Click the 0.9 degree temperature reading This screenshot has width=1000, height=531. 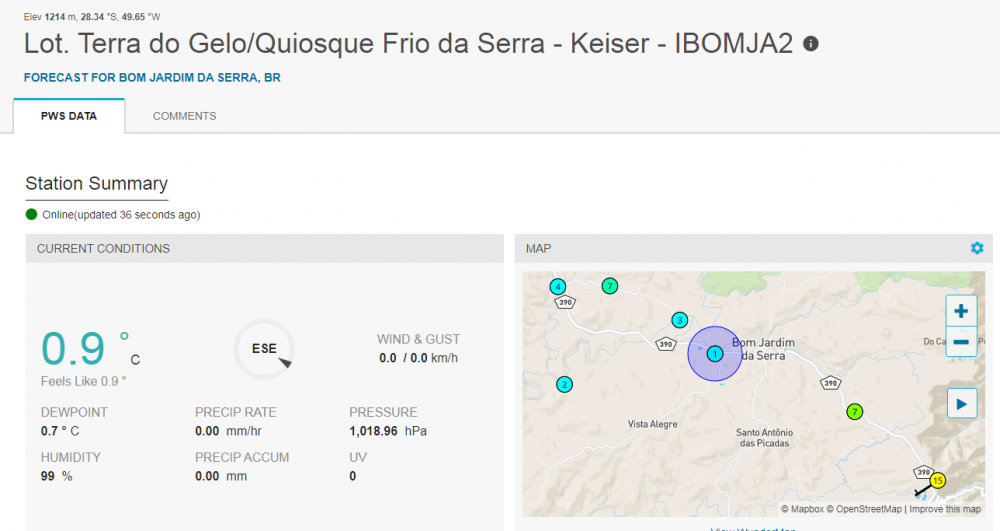(x=74, y=348)
